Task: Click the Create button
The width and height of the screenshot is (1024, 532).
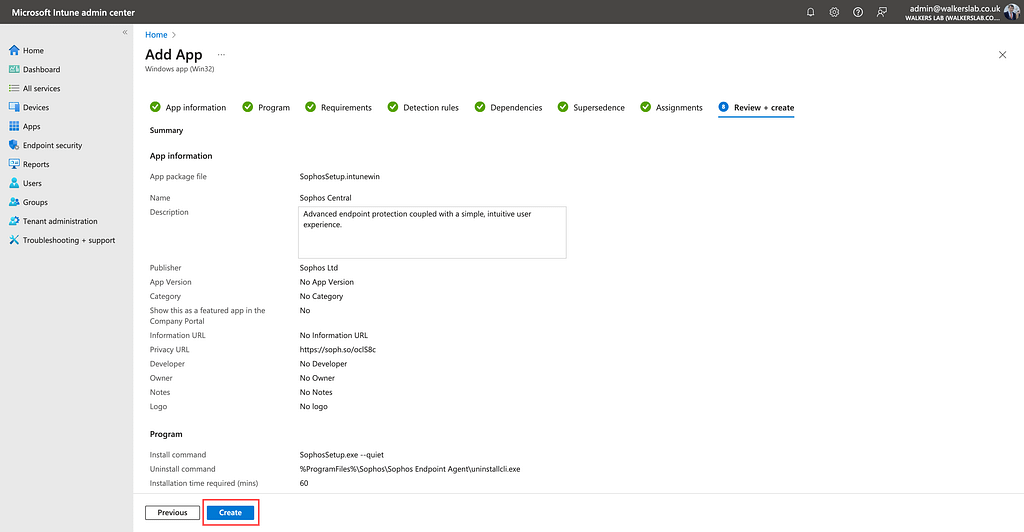Action: click(x=230, y=512)
